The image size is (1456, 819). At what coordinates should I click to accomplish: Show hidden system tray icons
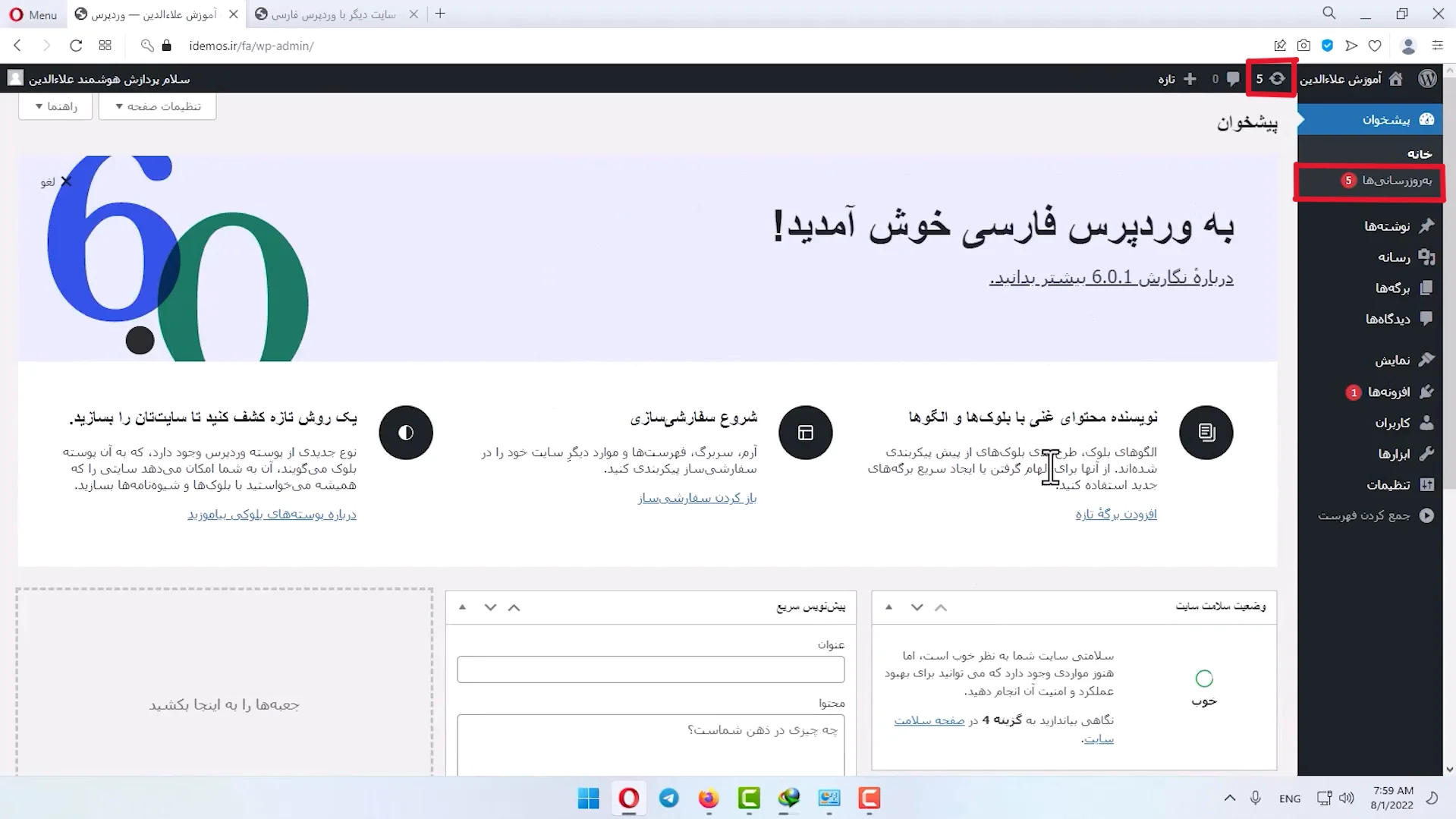pos(1230,798)
